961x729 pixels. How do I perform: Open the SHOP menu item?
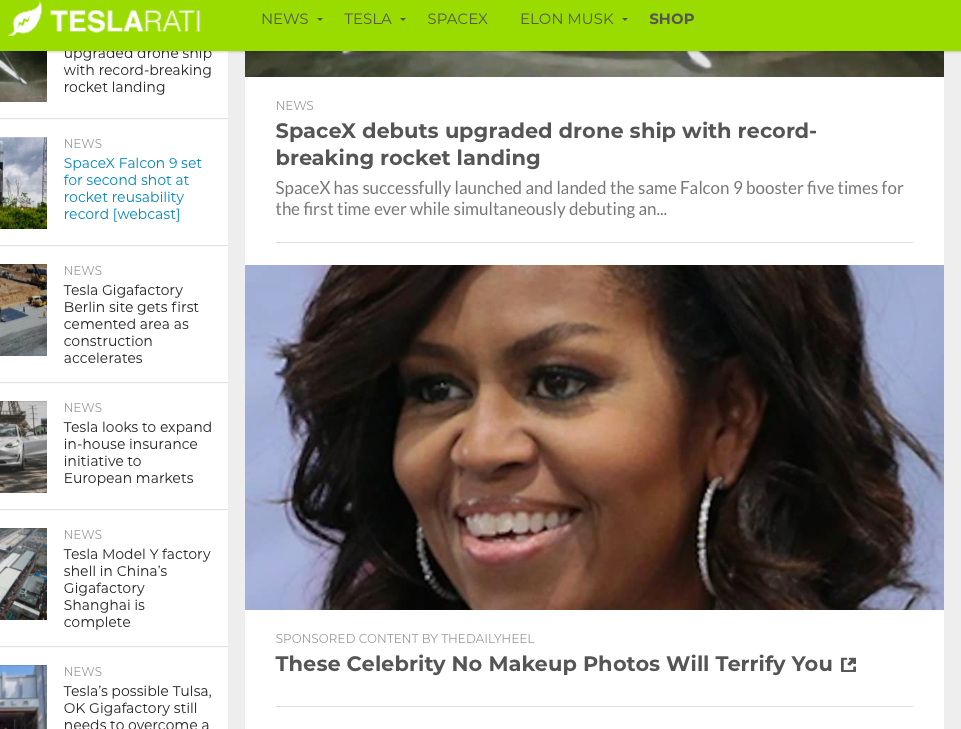tap(672, 19)
